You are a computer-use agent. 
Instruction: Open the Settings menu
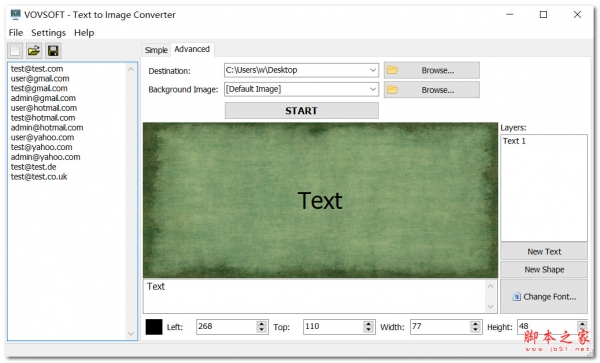tap(48, 33)
